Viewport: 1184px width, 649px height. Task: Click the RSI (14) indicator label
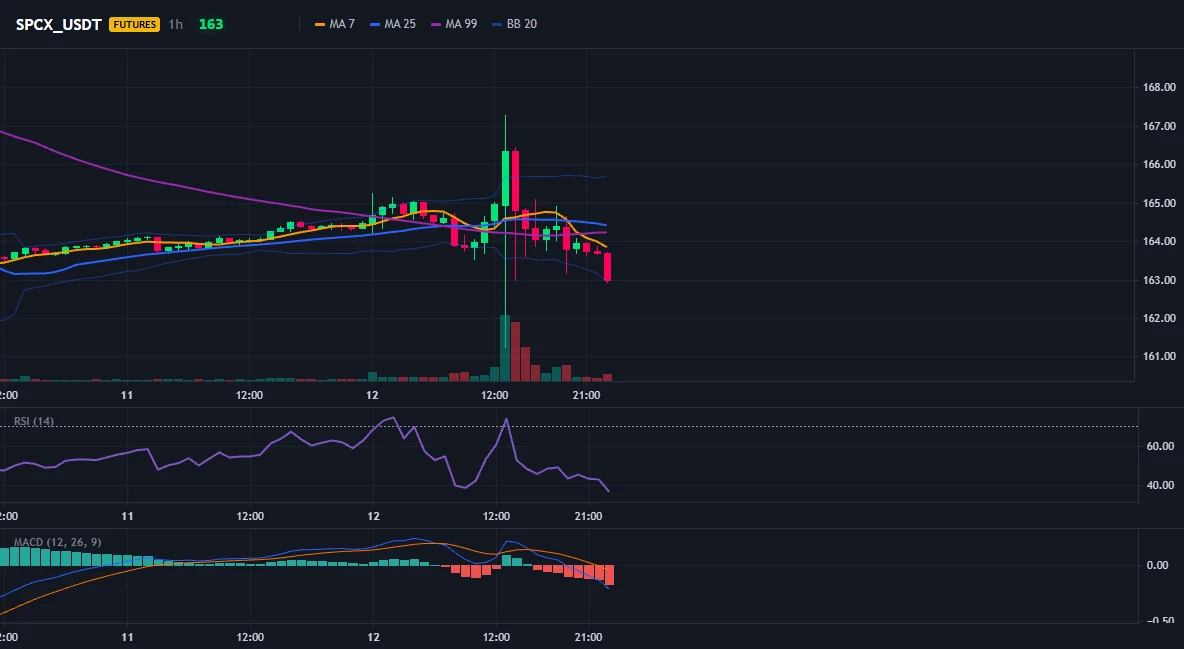pos(34,421)
